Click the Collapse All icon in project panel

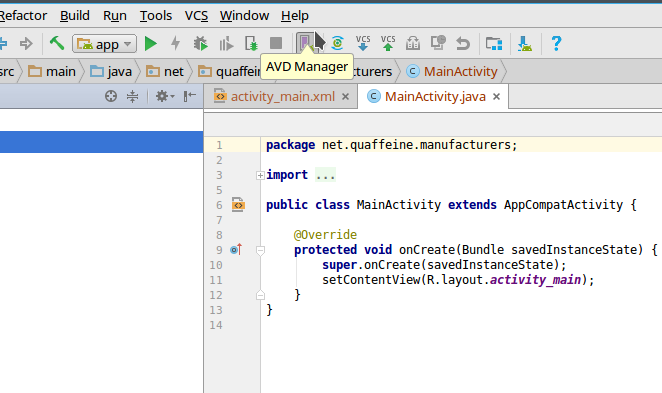point(133,96)
